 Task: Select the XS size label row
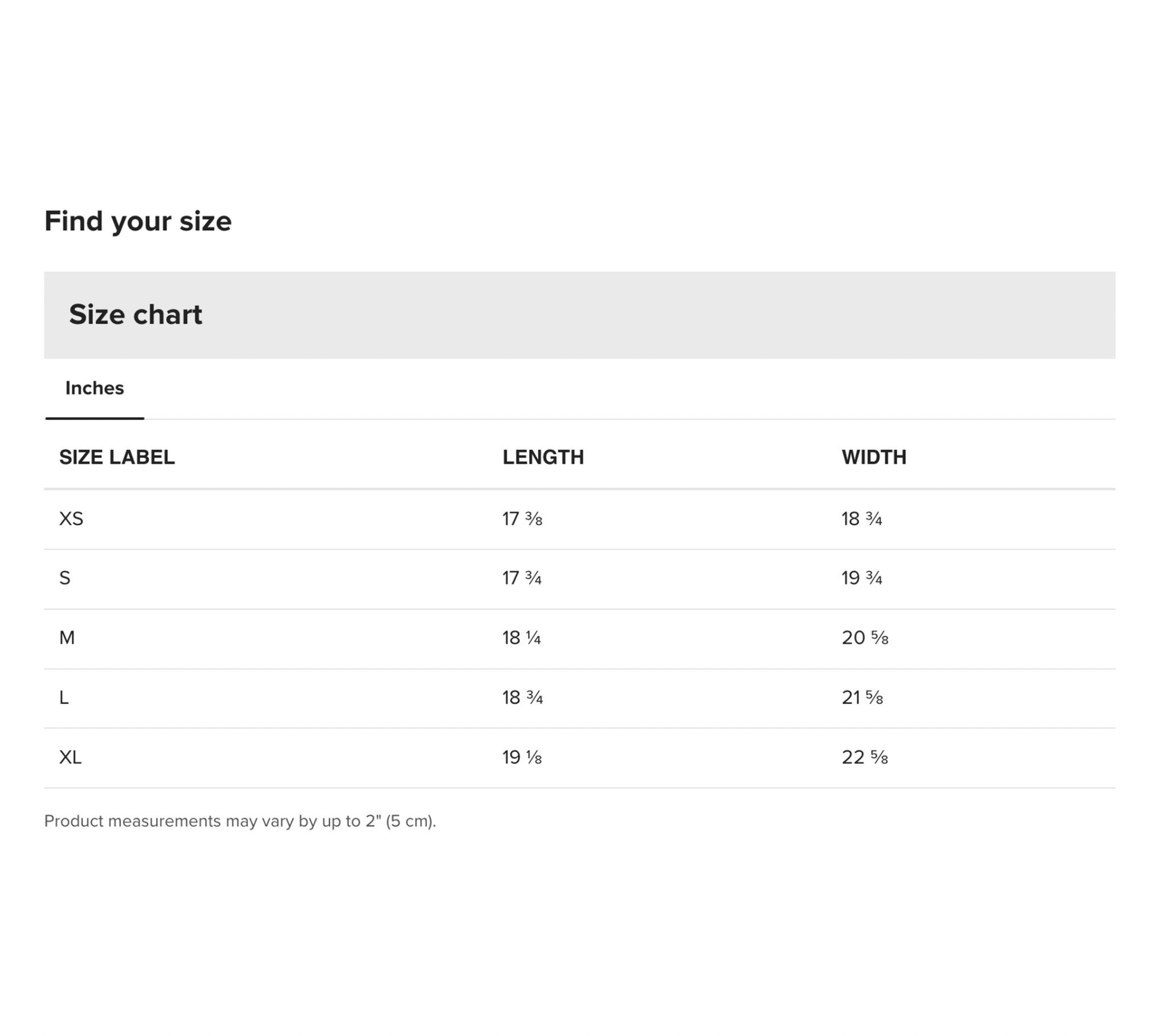pyautogui.click(x=71, y=519)
